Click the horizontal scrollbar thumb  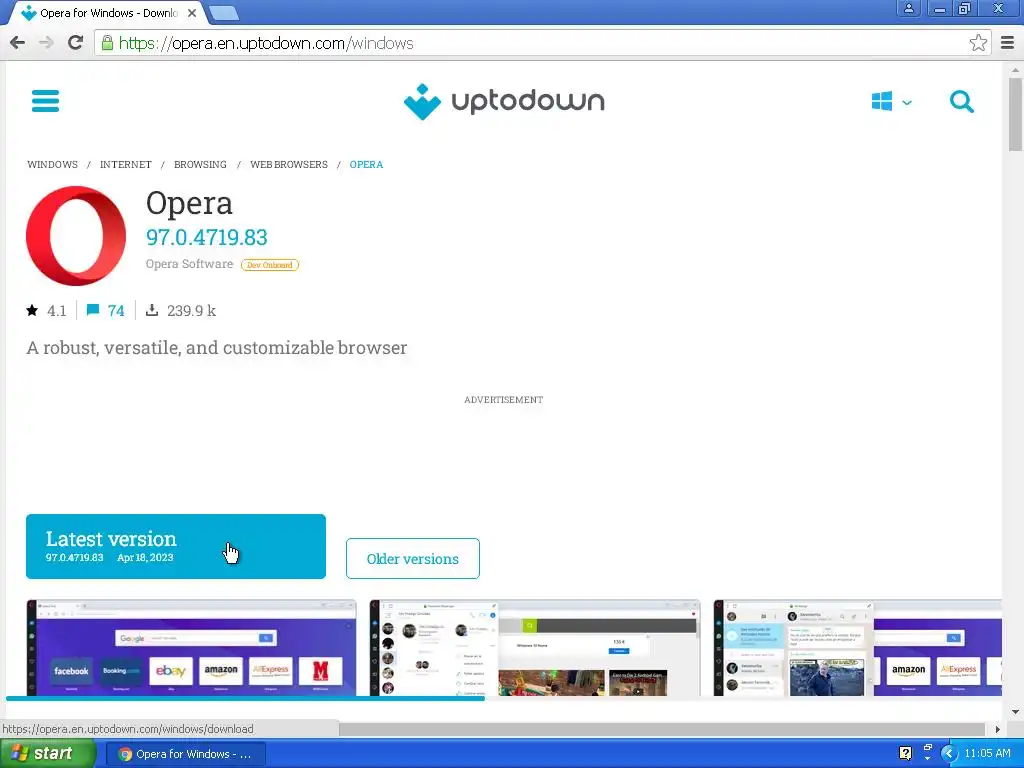click(662, 729)
